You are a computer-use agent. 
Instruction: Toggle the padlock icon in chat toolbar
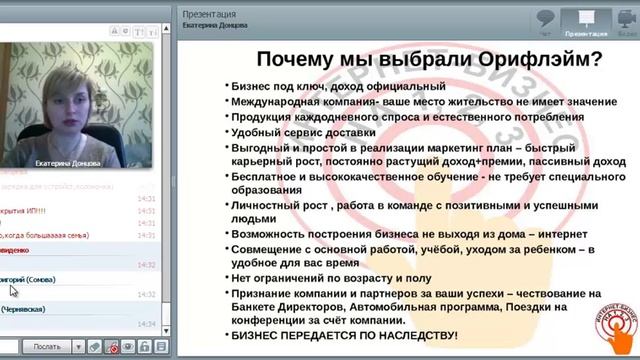[144, 347]
